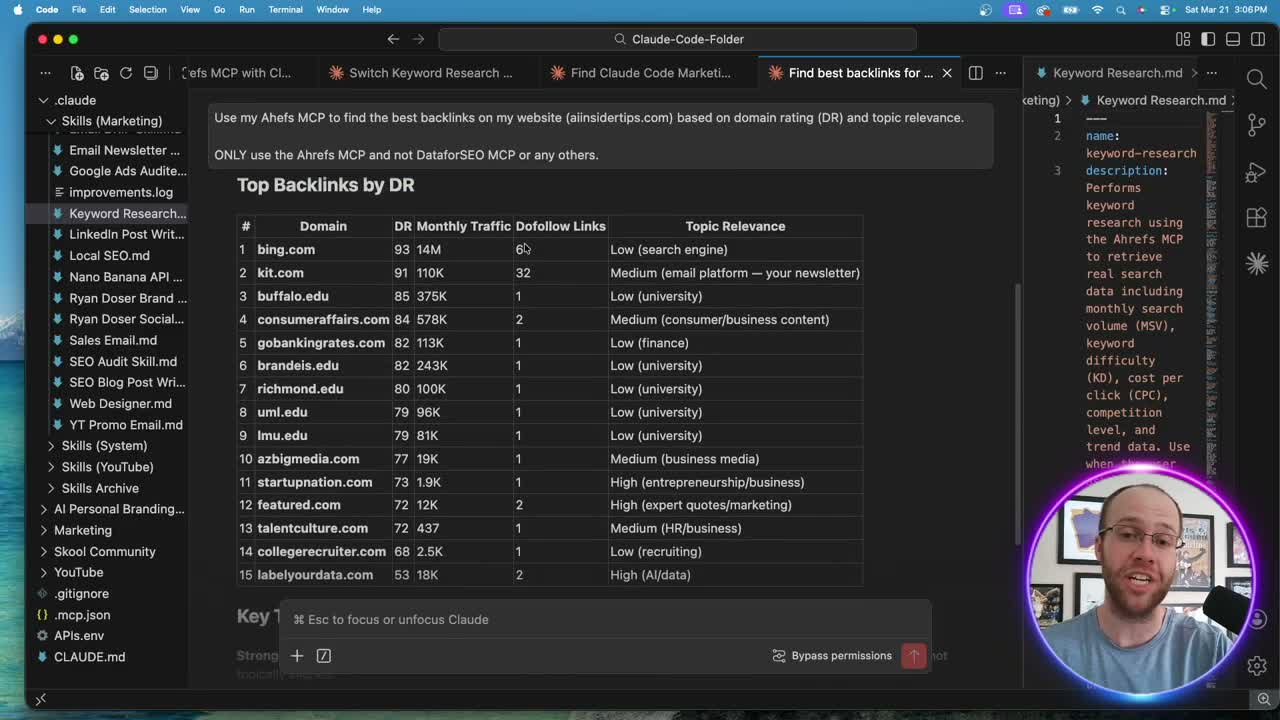Screen dimensions: 1280x720
Task: Add an attachment with the plus icon
Action: click(297, 656)
